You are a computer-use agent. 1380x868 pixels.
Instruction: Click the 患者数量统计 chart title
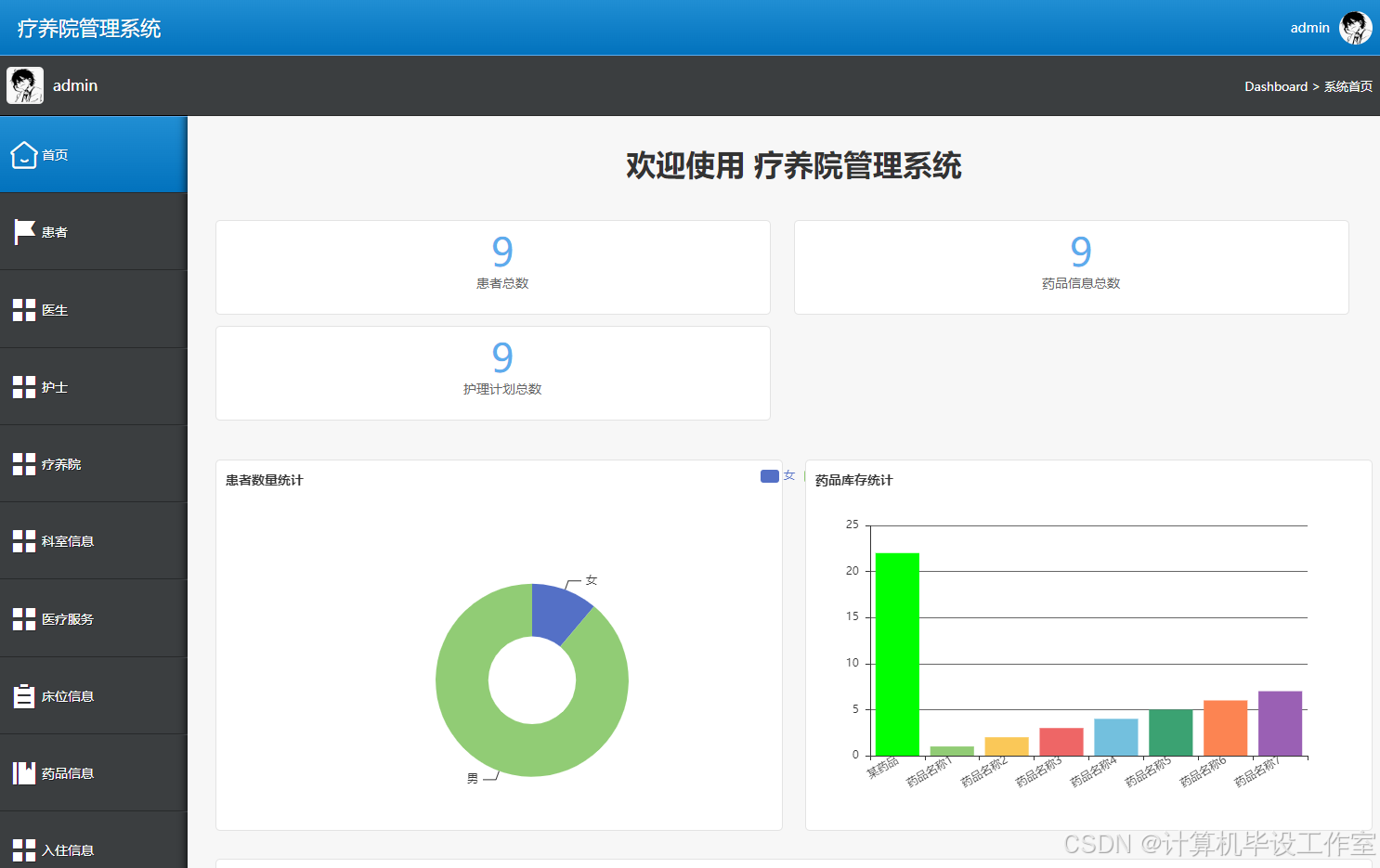pos(265,480)
